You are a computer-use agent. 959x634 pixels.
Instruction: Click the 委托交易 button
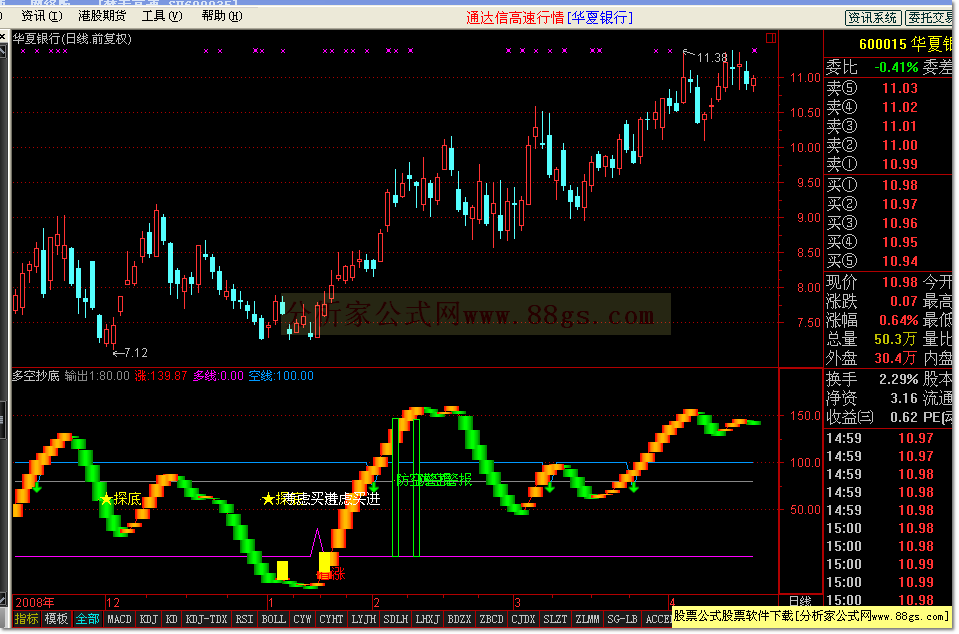pyautogui.click(x=930, y=18)
